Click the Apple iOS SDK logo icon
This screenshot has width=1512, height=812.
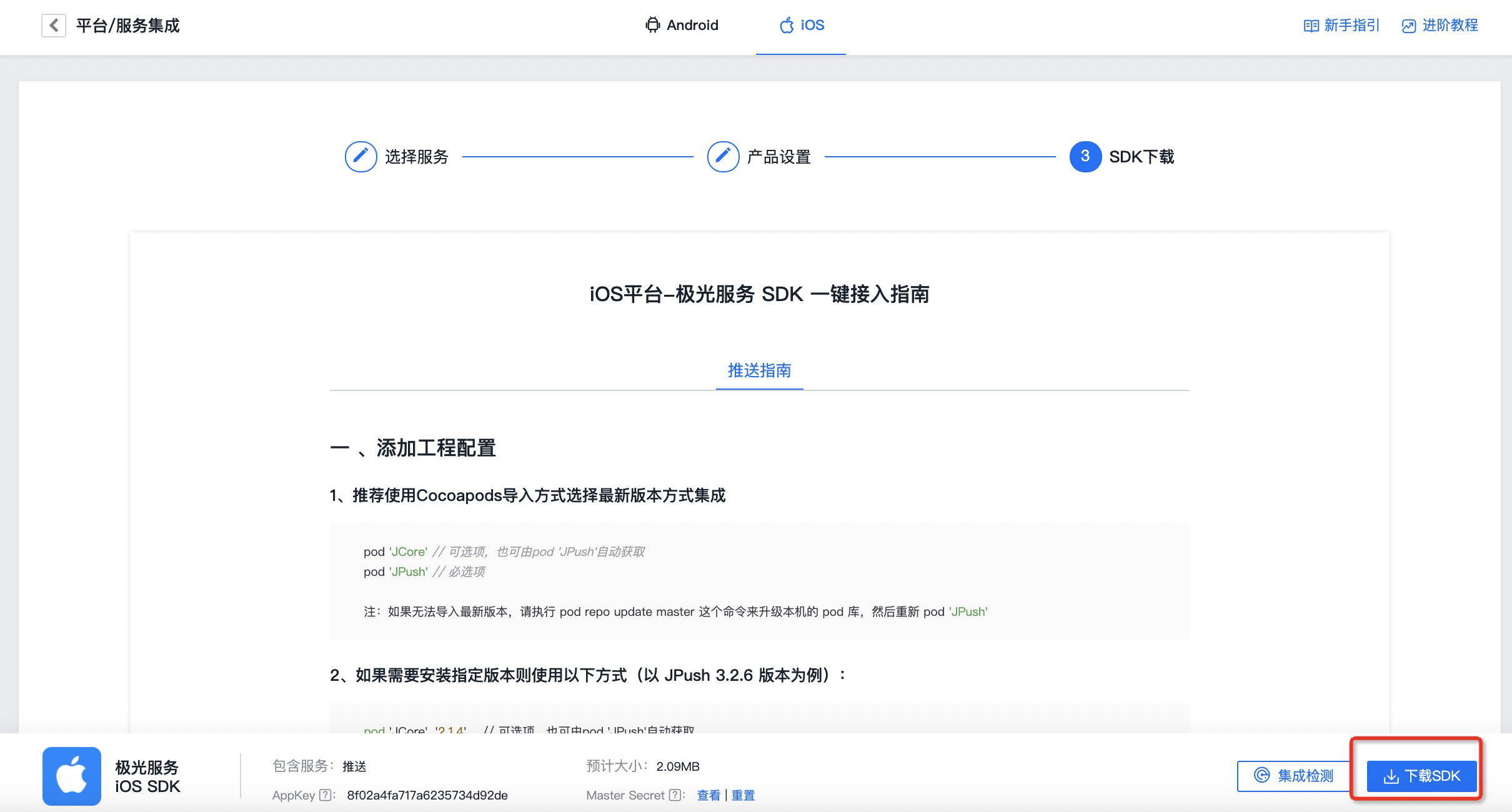[x=72, y=776]
